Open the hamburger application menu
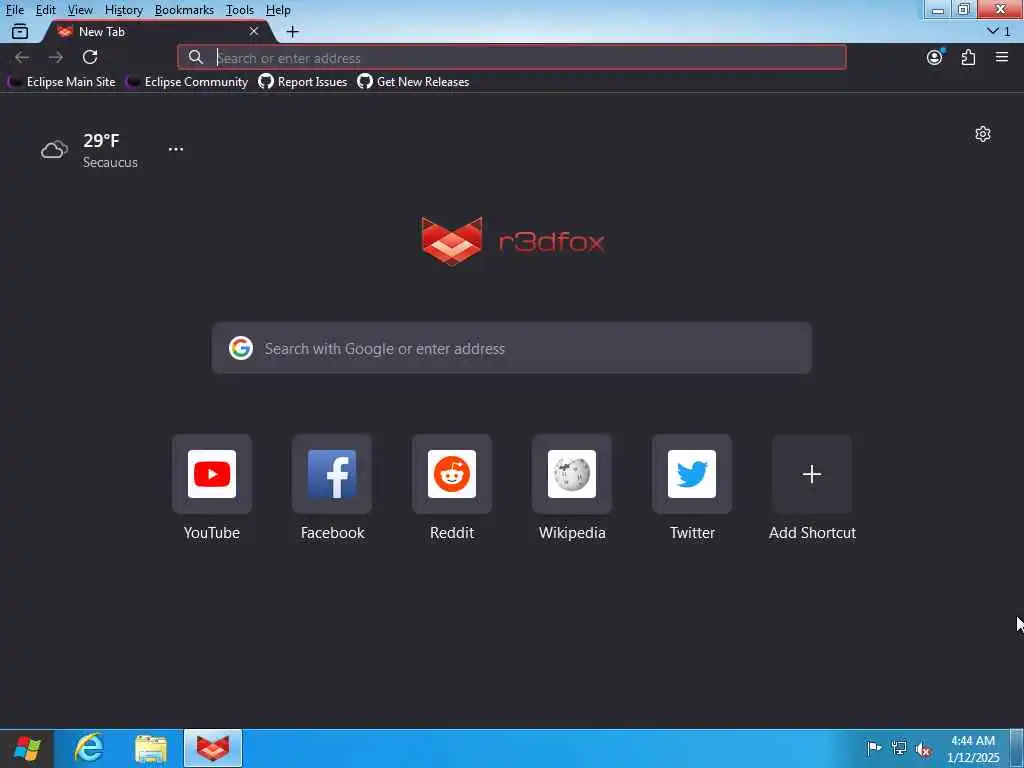The width and height of the screenshot is (1024, 768). 1002,57
